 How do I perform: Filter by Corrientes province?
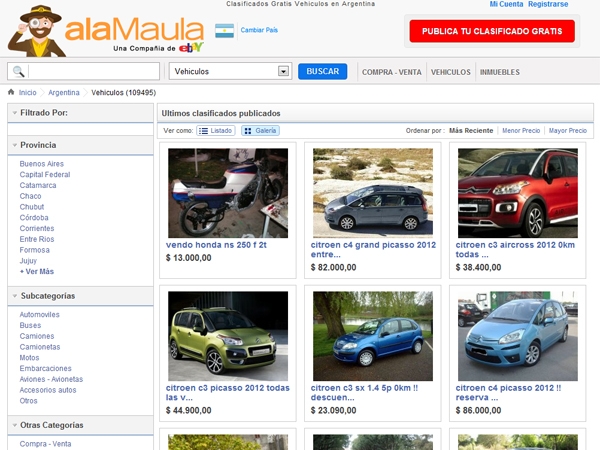(37, 228)
